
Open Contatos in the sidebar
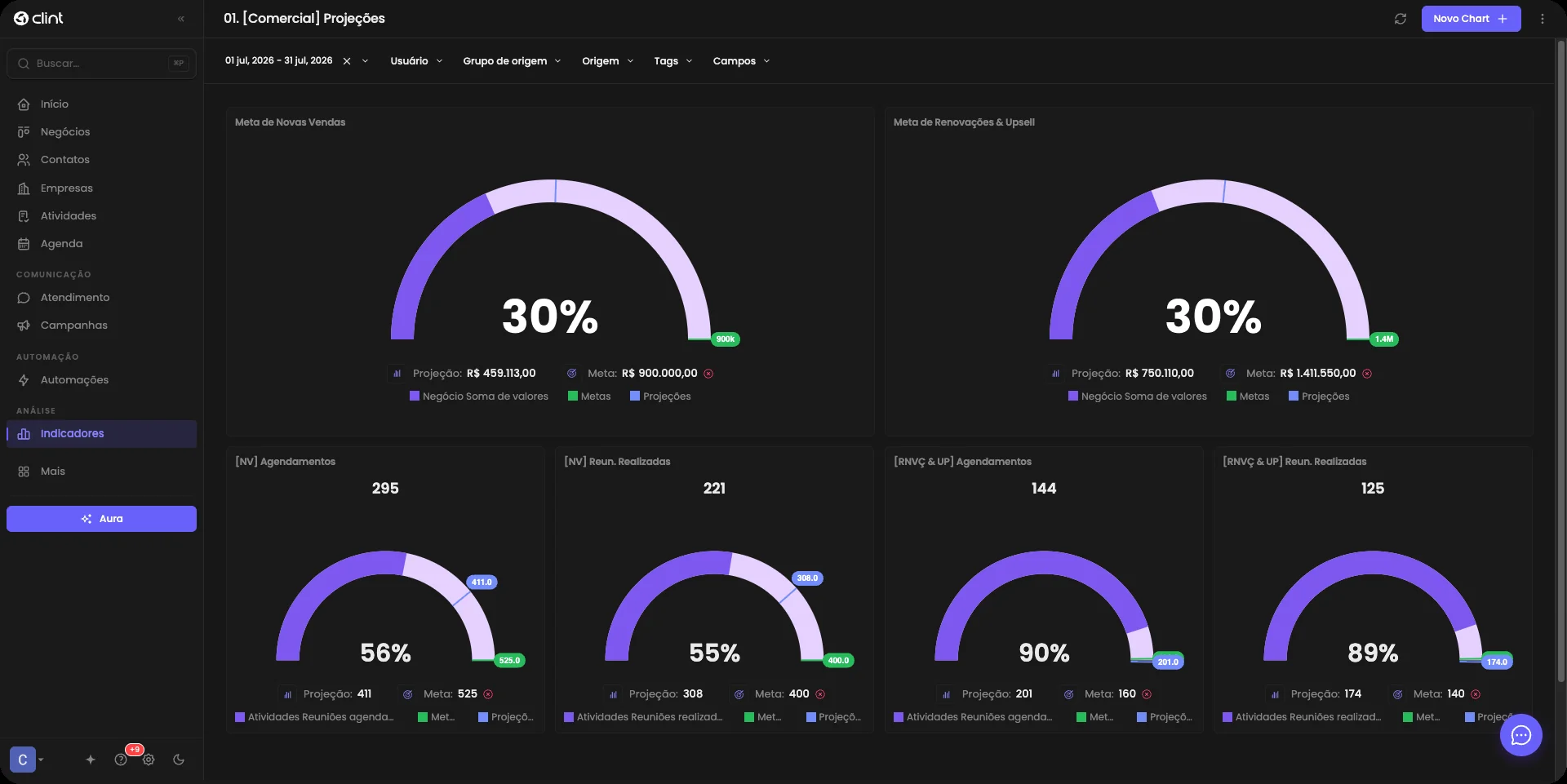102,160
